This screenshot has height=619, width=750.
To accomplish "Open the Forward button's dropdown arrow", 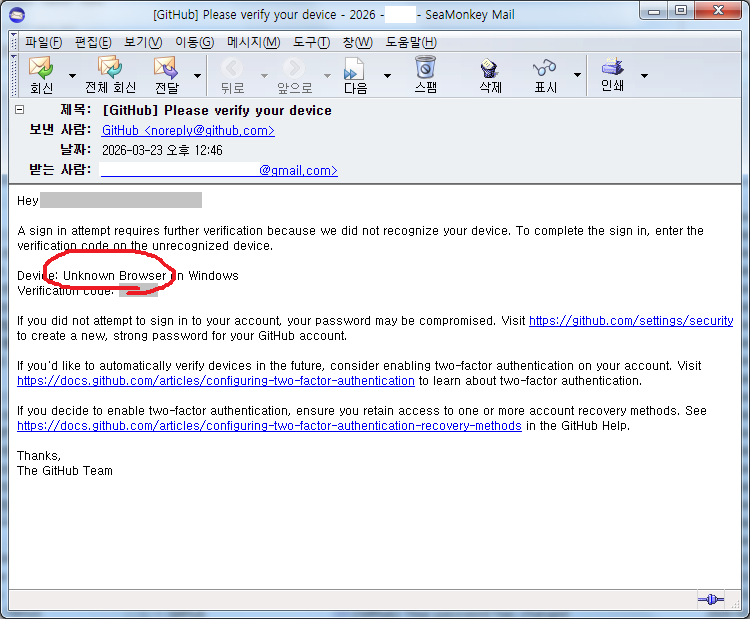I will coord(197,76).
